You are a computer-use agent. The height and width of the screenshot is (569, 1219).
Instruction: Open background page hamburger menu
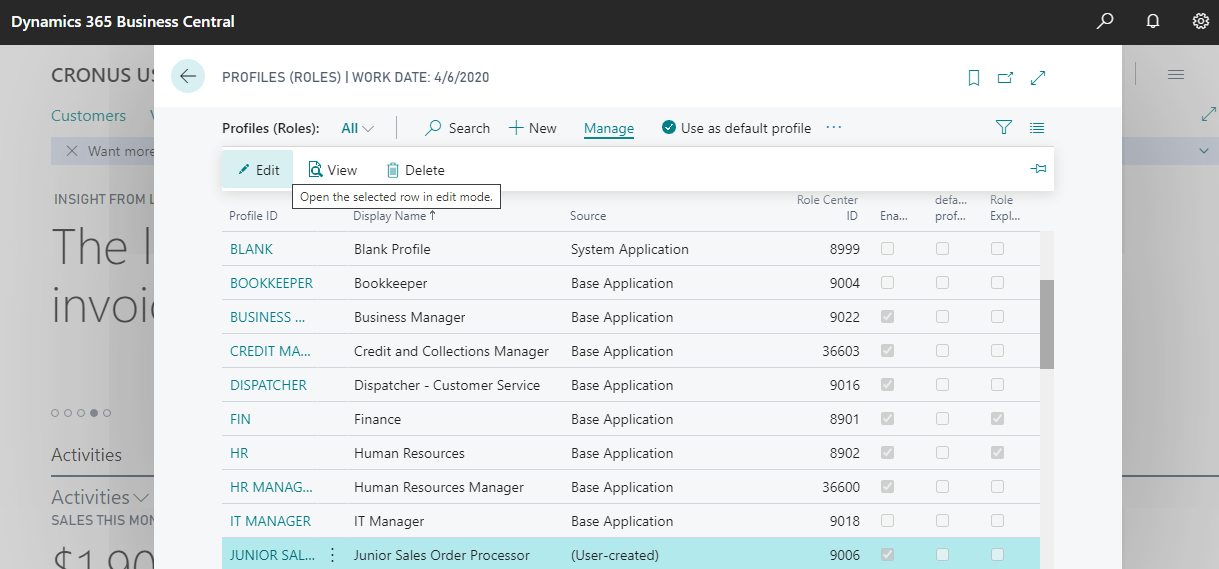[x=1176, y=75]
